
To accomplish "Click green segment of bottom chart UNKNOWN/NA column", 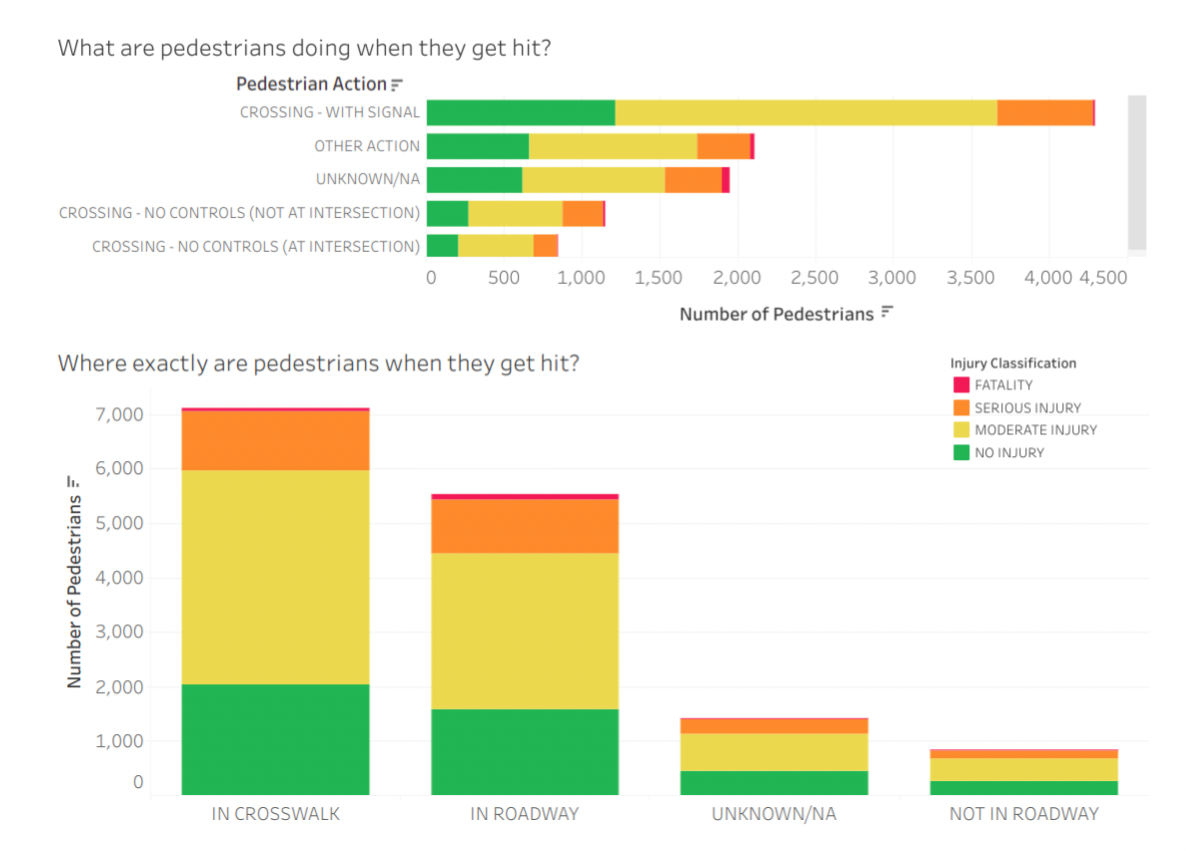I will [773, 782].
